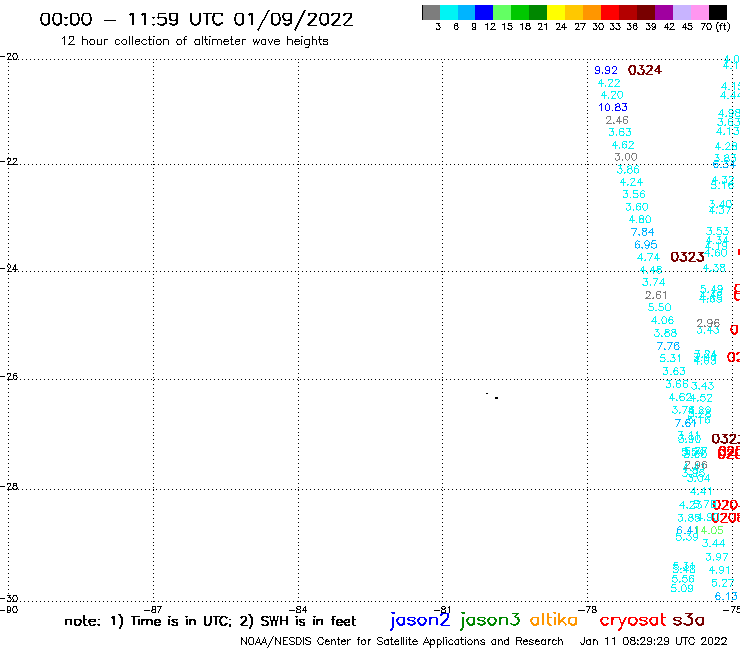The height and width of the screenshot is (650, 740).
Task: Click the -26 latitude axis label
Action: click(9, 377)
